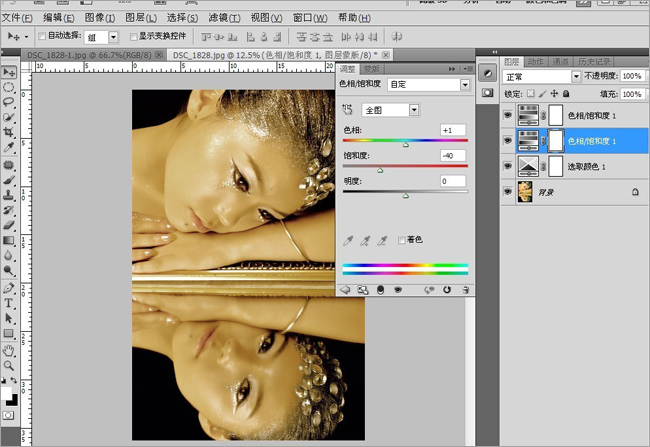Toggle the lock transparent pixels icon

click(x=531, y=94)
